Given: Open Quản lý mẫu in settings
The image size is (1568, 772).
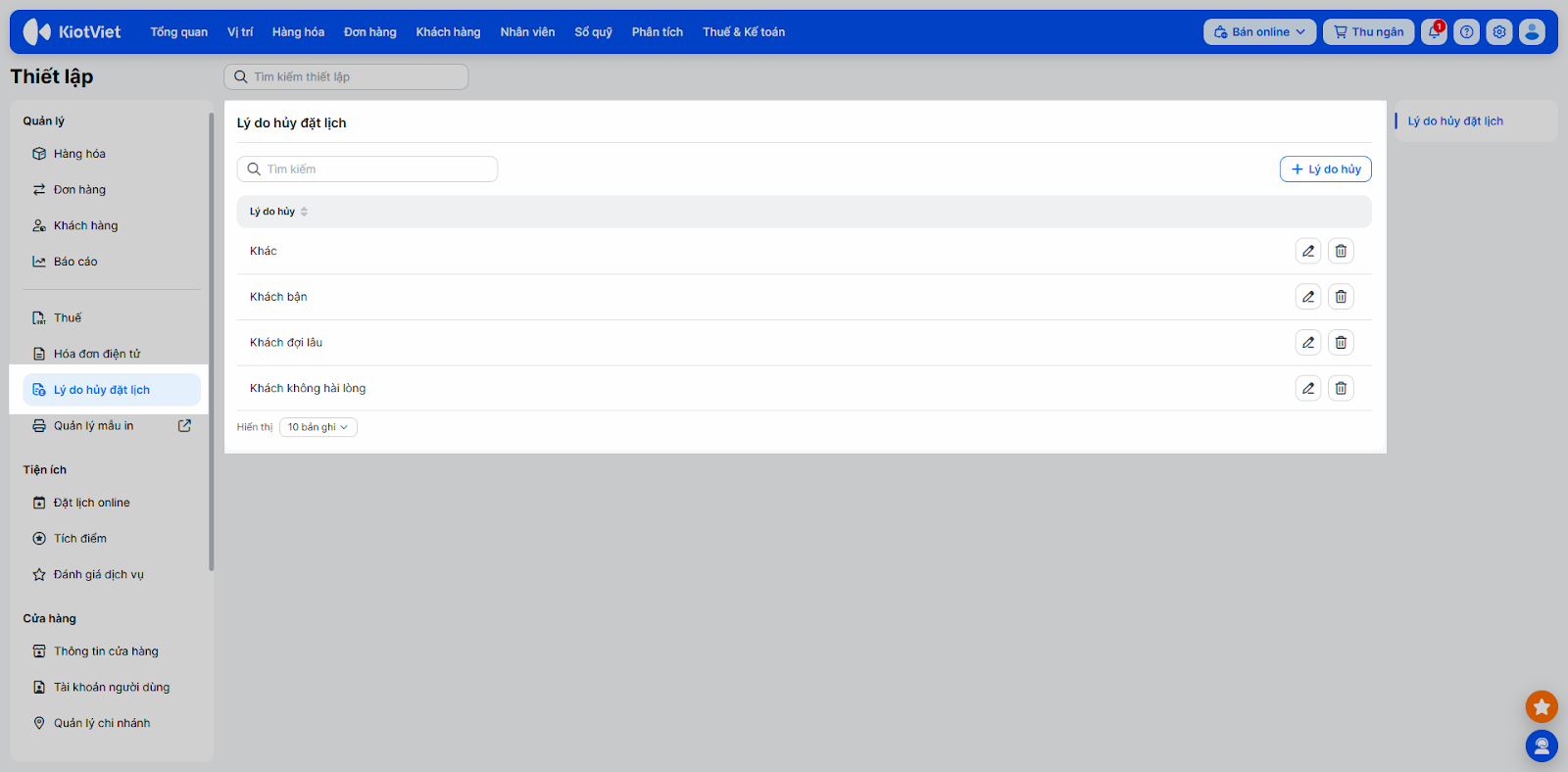Looking at the screenshot, I should (x=94, y=426).
